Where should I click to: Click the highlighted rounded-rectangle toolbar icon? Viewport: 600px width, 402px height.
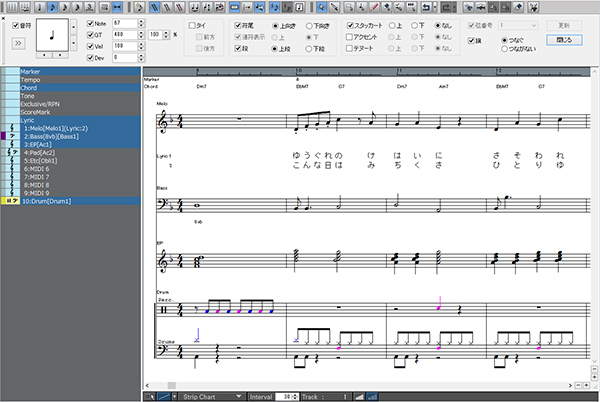tap(234, 7)
